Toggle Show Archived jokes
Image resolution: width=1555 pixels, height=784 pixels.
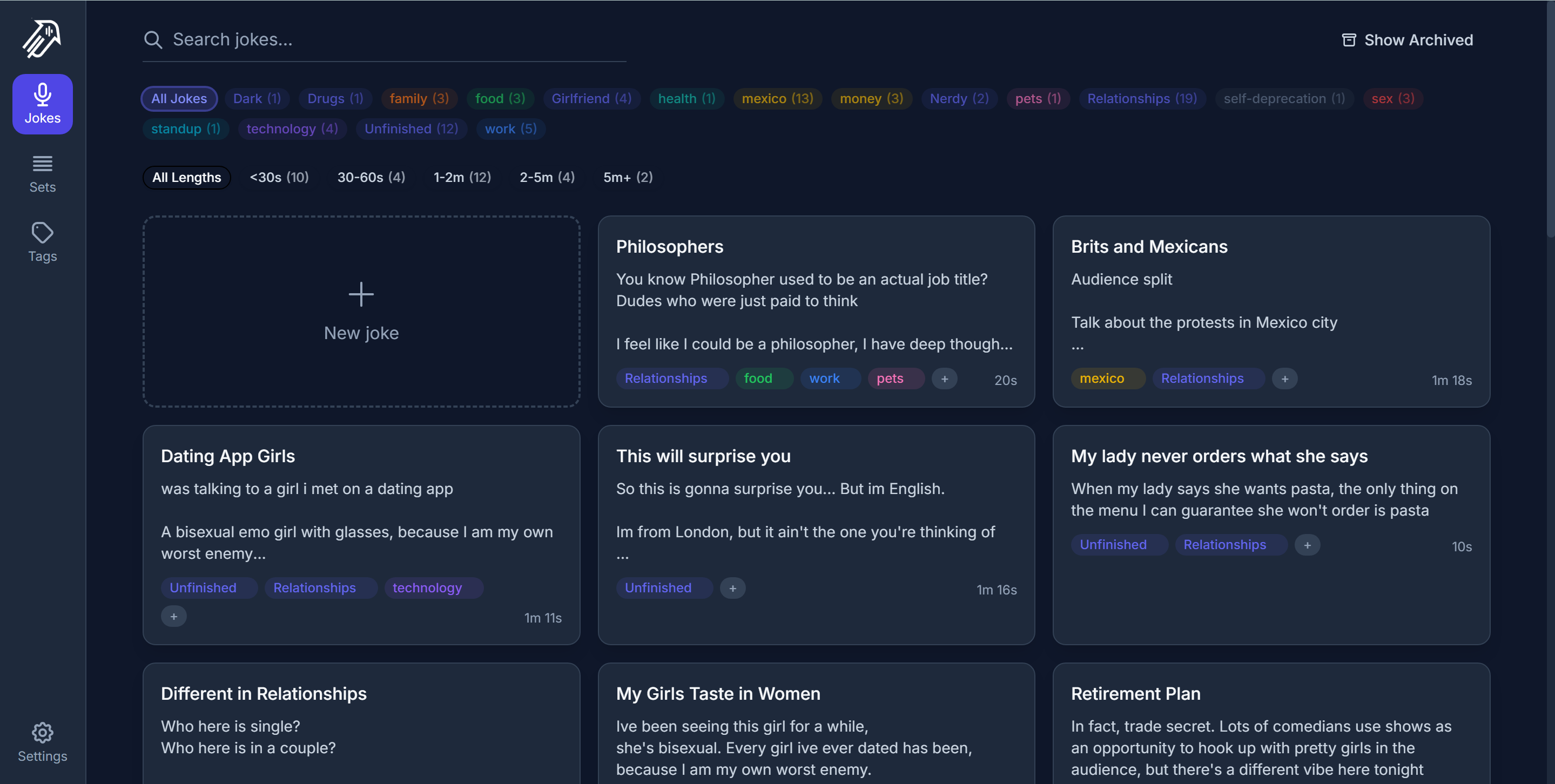(x=1407, y=40)
